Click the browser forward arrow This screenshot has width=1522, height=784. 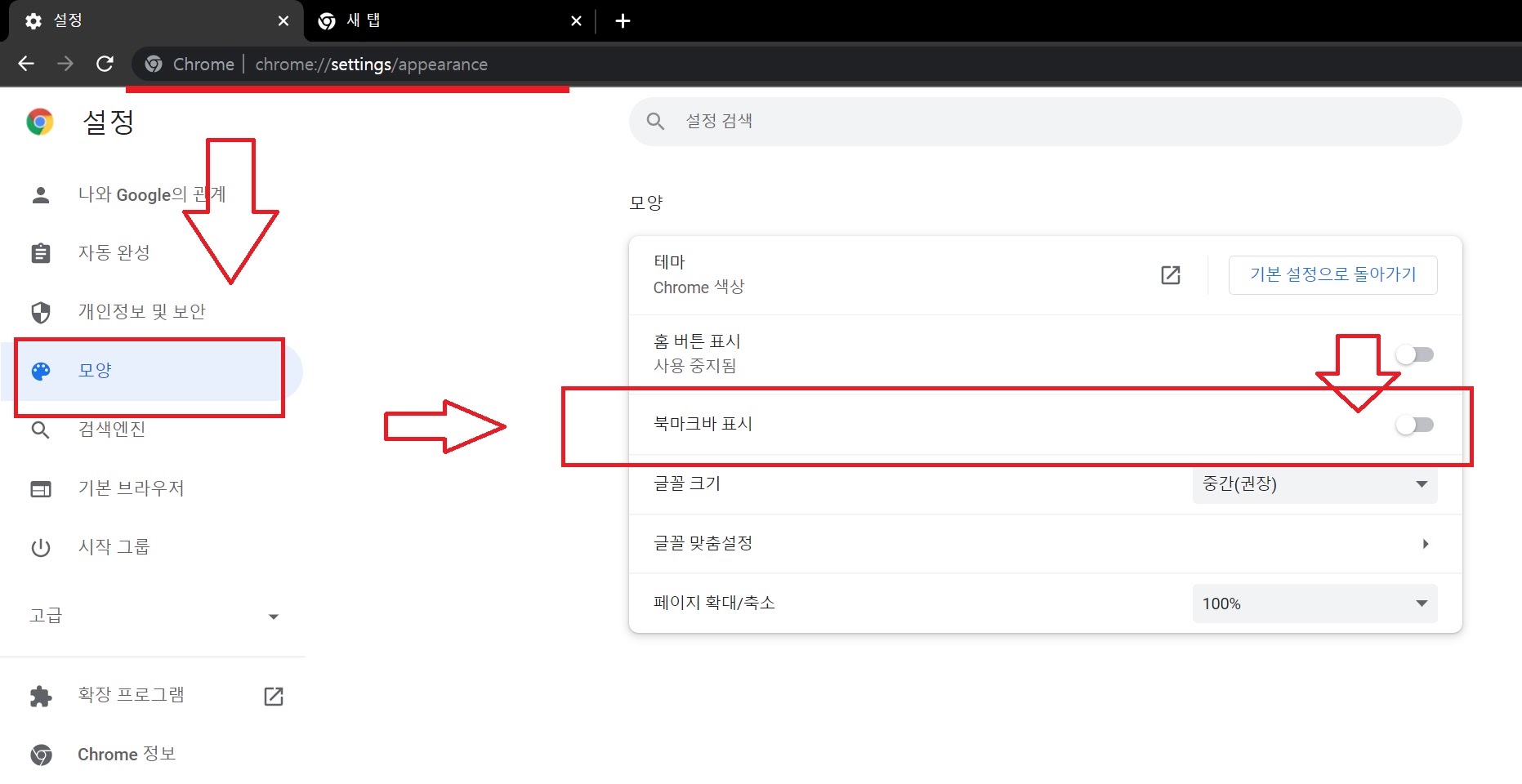point(65,64)
